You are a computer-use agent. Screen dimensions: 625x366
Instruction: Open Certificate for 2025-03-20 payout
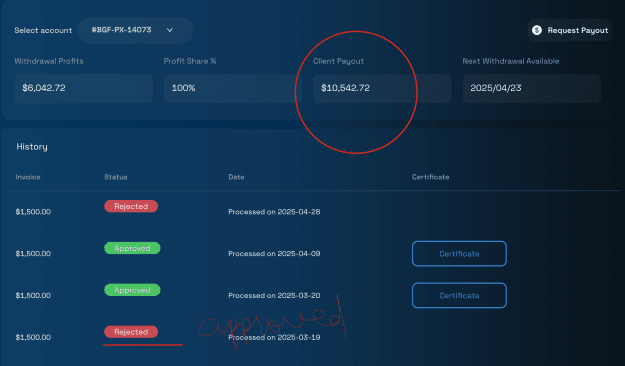click(x=459, y=295)
